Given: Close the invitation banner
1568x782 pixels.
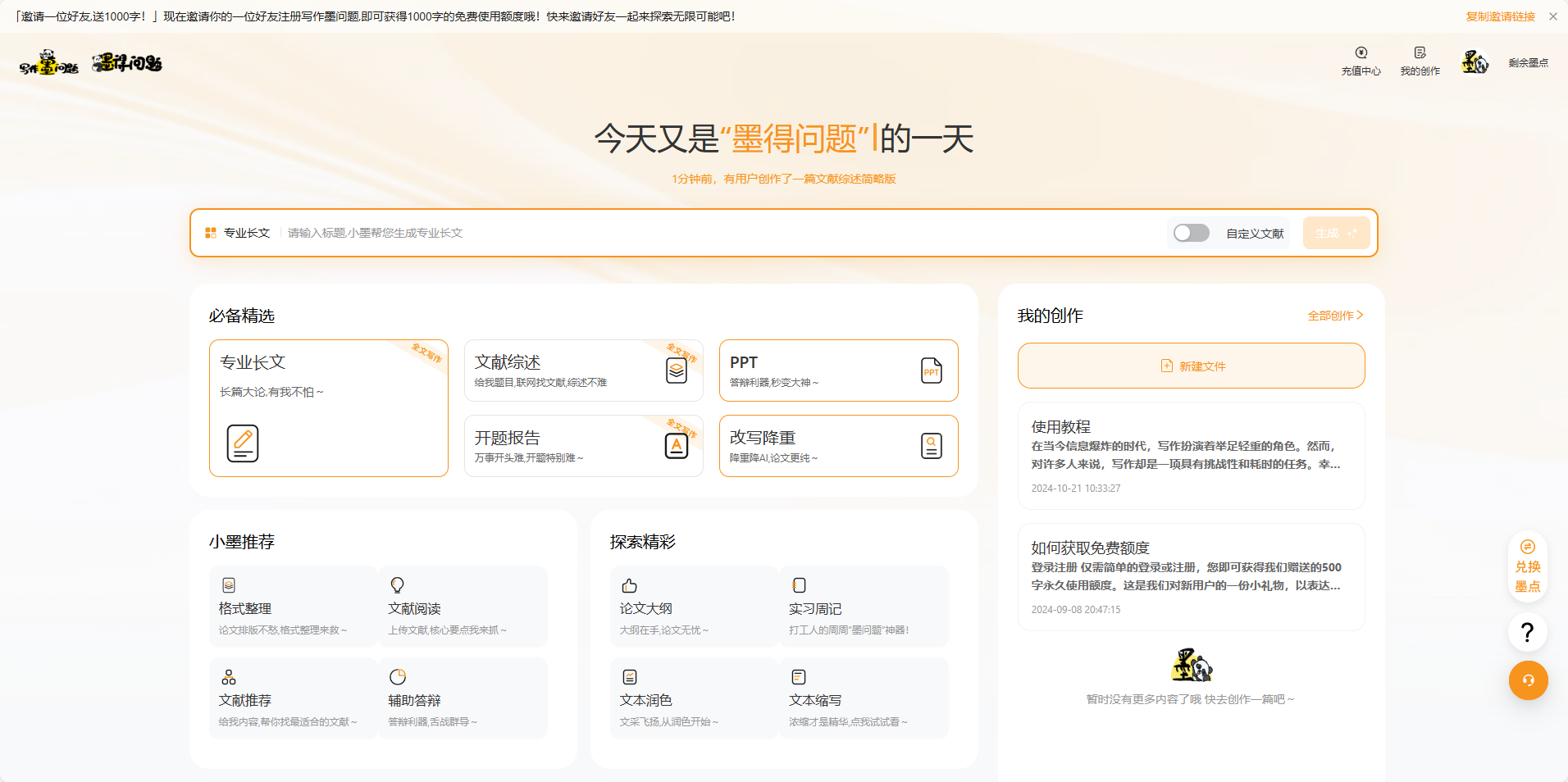Looking at the screenshot, I should [1553, 16].
